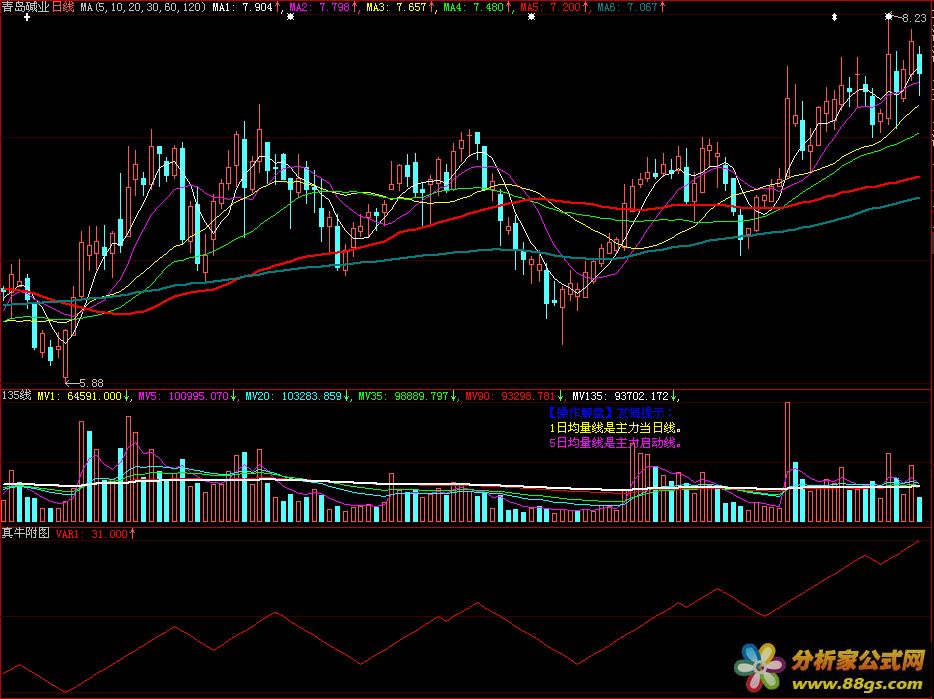The width and height of the screenshot is (934, 699).
Task: Select the 真牛附图 indicator panel title
Action: 25,534
